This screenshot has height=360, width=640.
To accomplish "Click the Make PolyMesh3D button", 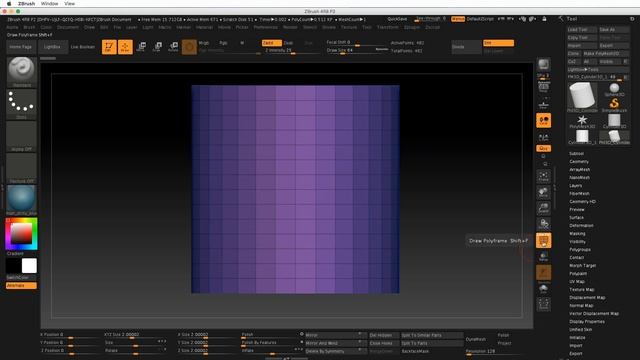I will (606, 53).
